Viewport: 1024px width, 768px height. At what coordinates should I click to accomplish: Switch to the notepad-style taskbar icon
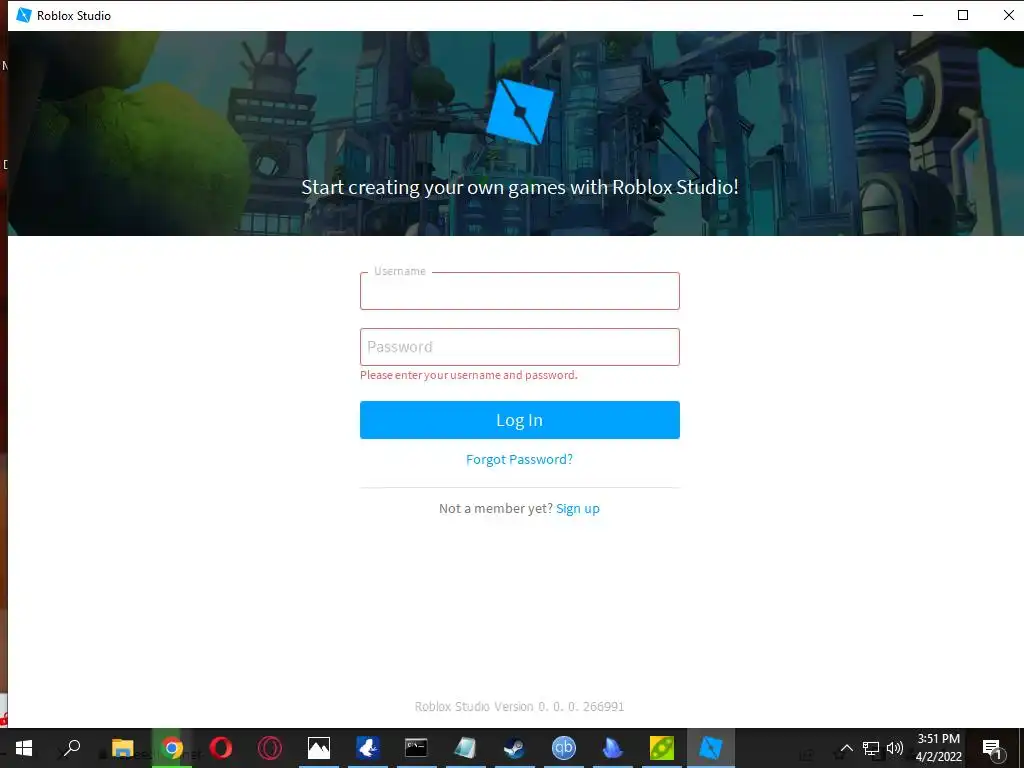click(x=465, y=748)
